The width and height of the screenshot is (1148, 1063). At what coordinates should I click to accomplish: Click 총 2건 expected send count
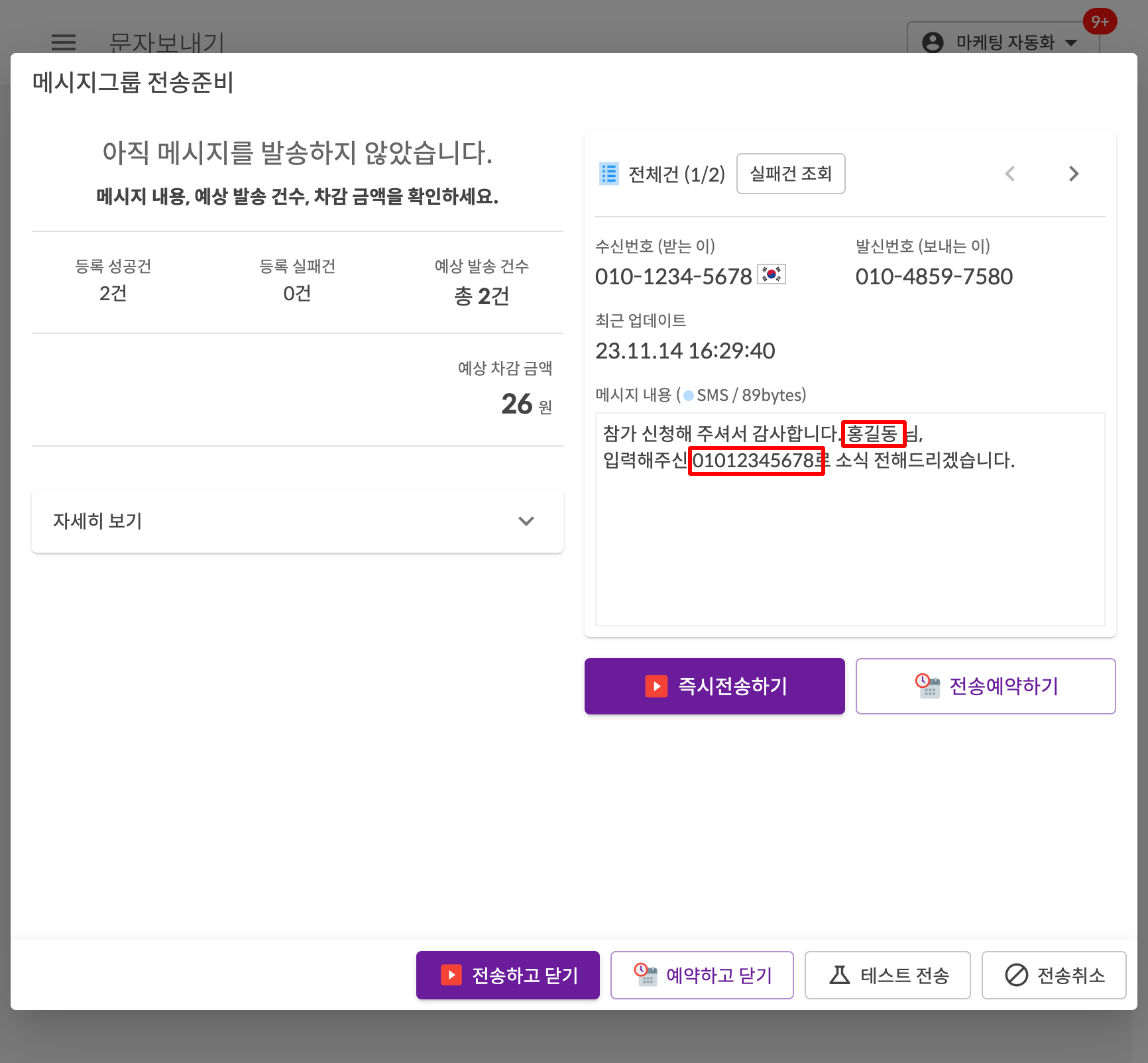482,296
